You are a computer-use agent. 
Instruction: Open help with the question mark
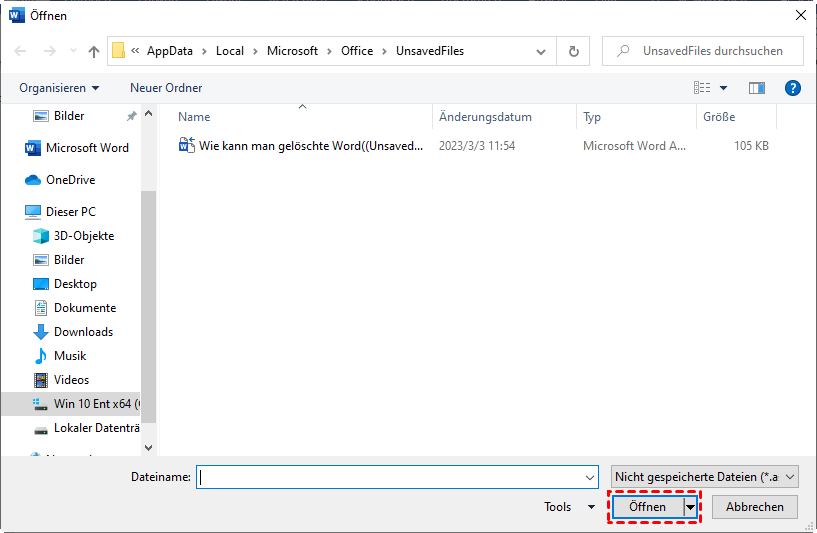click(793, 88)
